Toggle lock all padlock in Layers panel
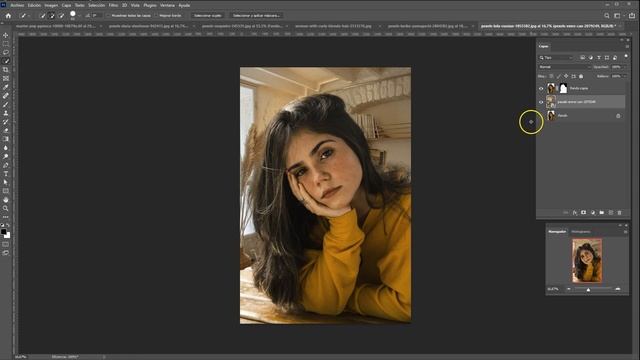 (x=581, y=76)
